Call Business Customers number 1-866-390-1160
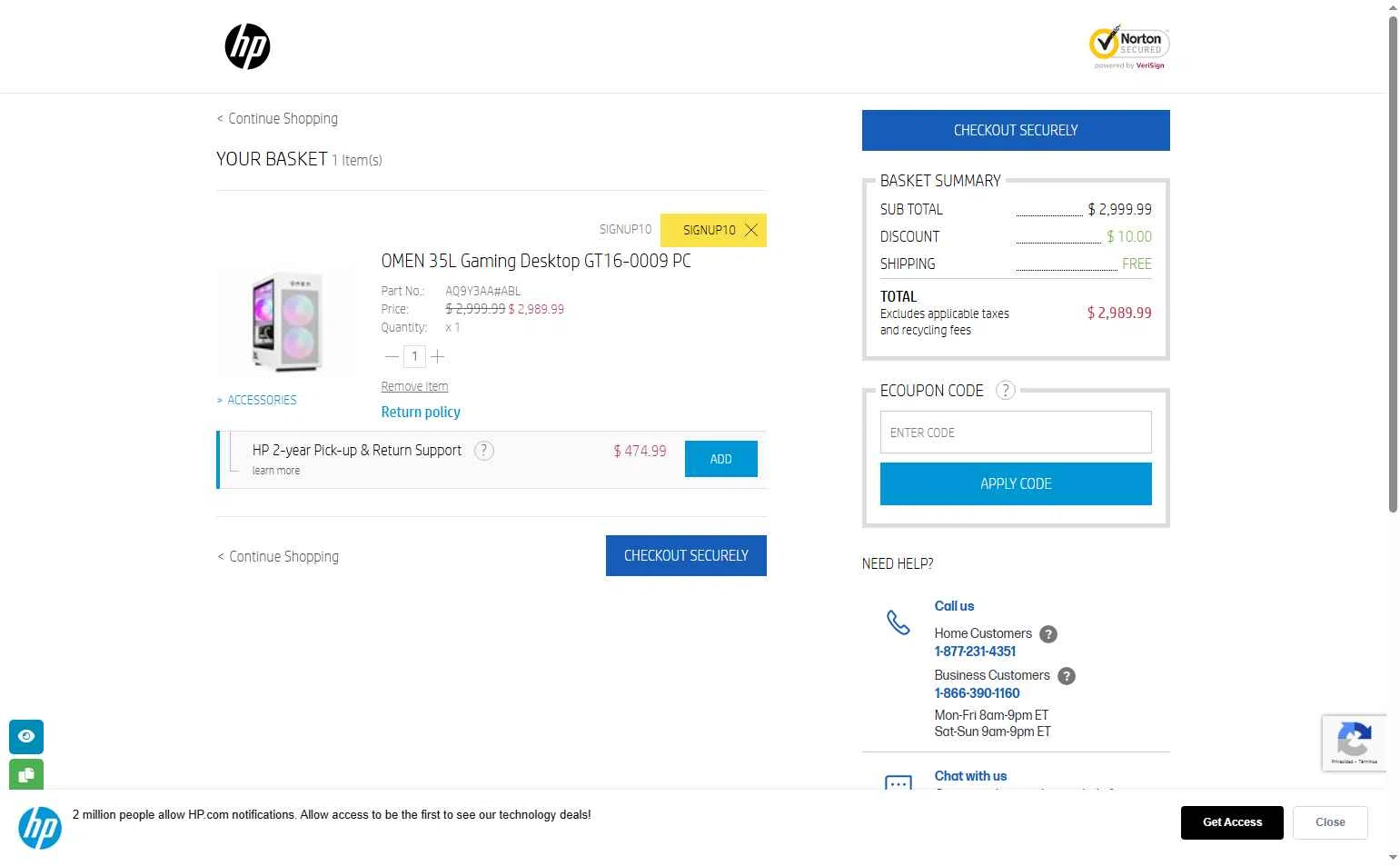 977,693
